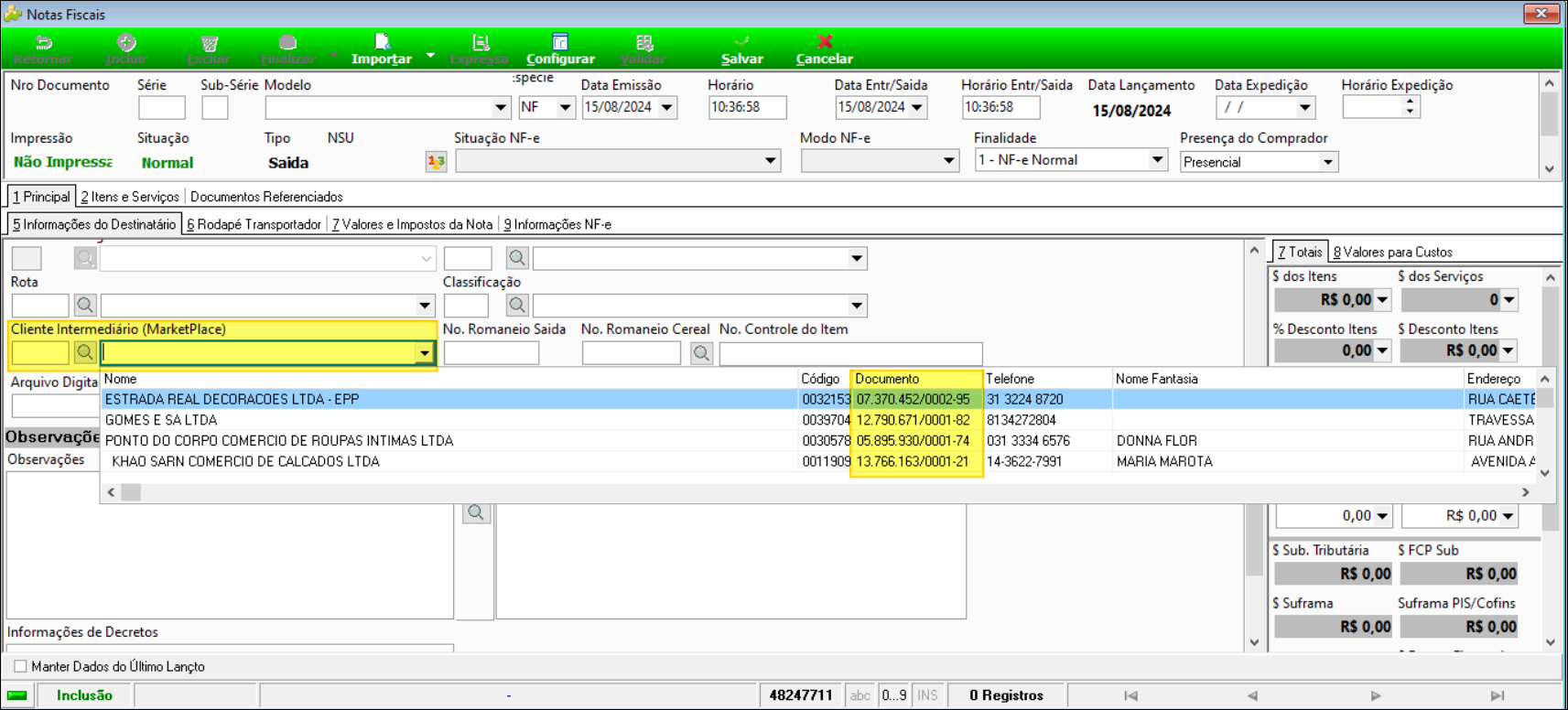Select GOMES E SA LTDA row

[817, 420]
